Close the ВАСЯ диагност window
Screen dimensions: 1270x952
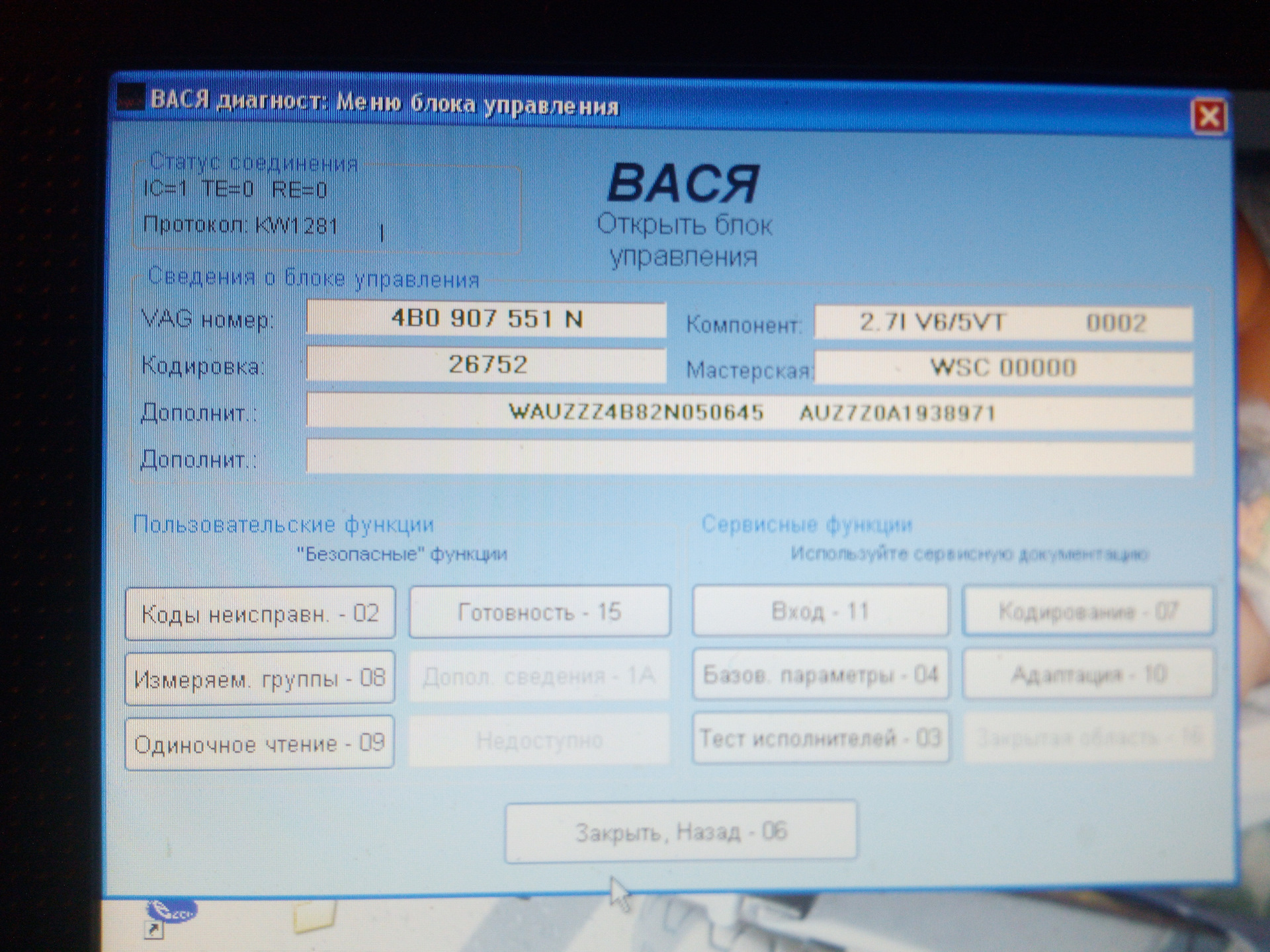coord(1208,118)
